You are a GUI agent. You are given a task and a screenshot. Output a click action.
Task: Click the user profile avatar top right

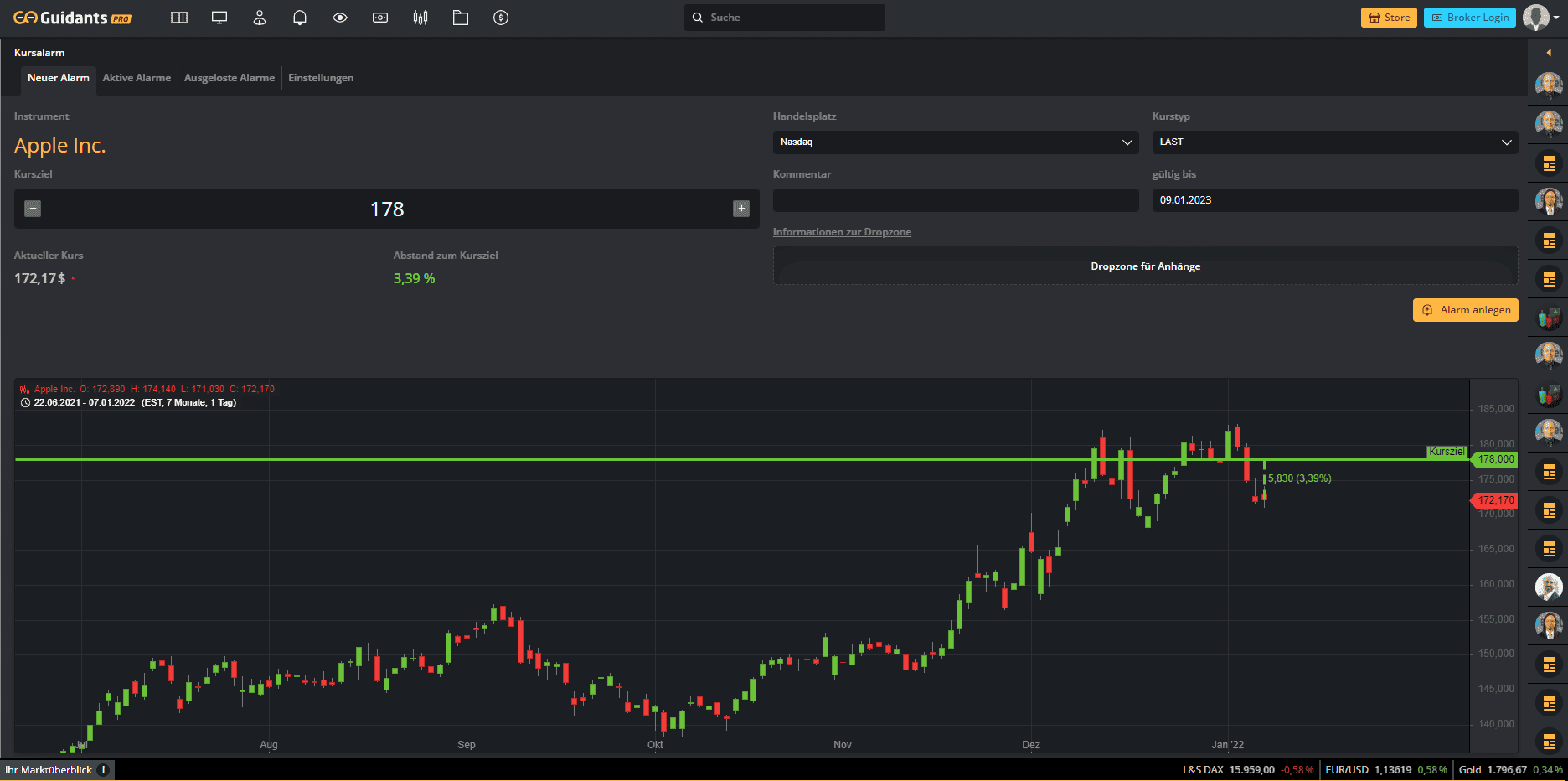(1536, 18)
